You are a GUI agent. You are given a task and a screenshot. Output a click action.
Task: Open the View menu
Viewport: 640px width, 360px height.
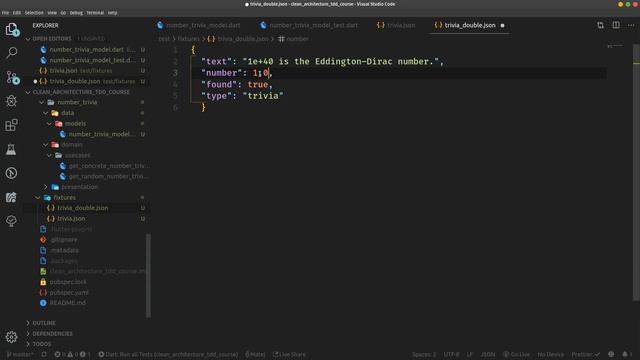[x=52, y=13]
